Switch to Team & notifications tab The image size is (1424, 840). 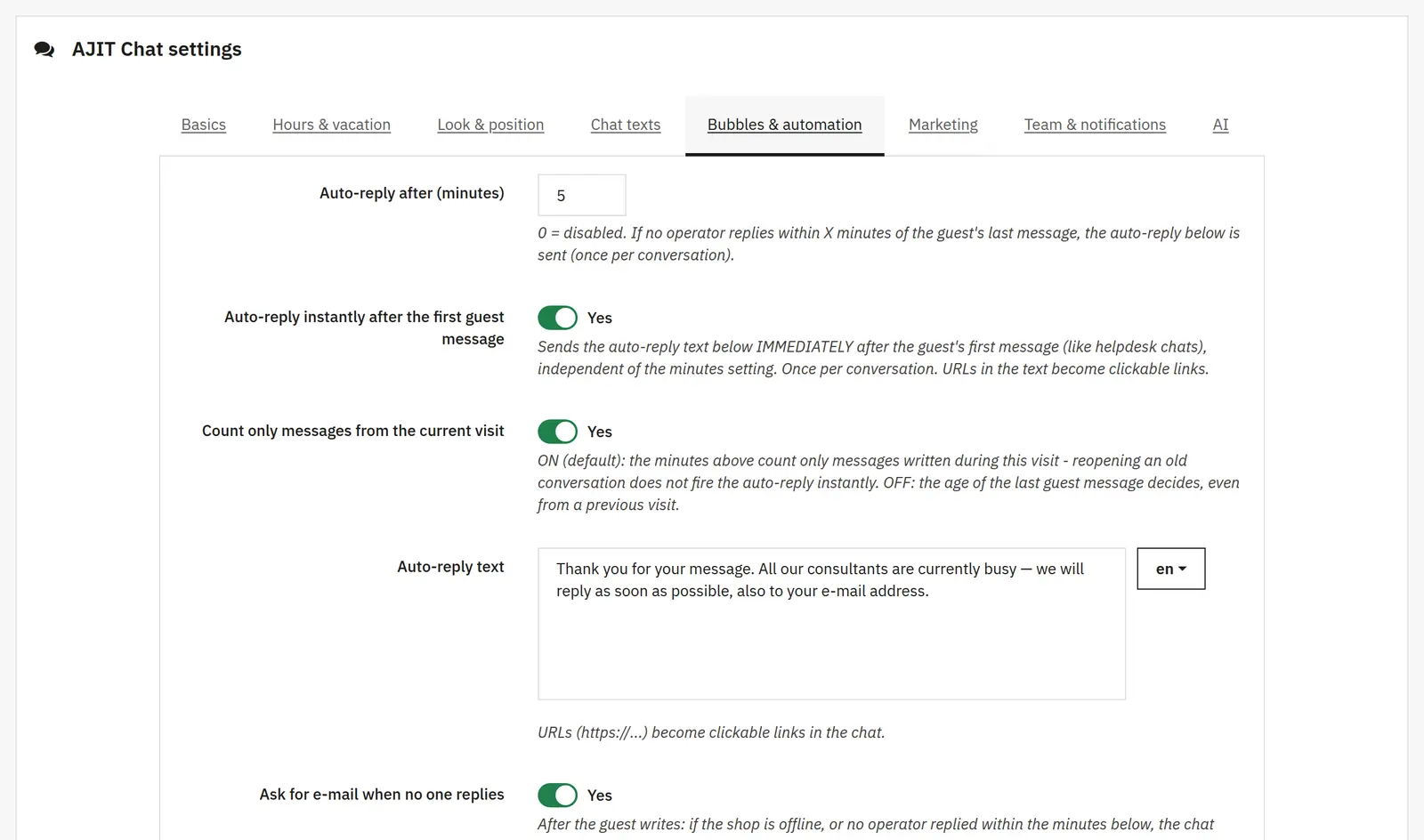[x=1095, y=125]
